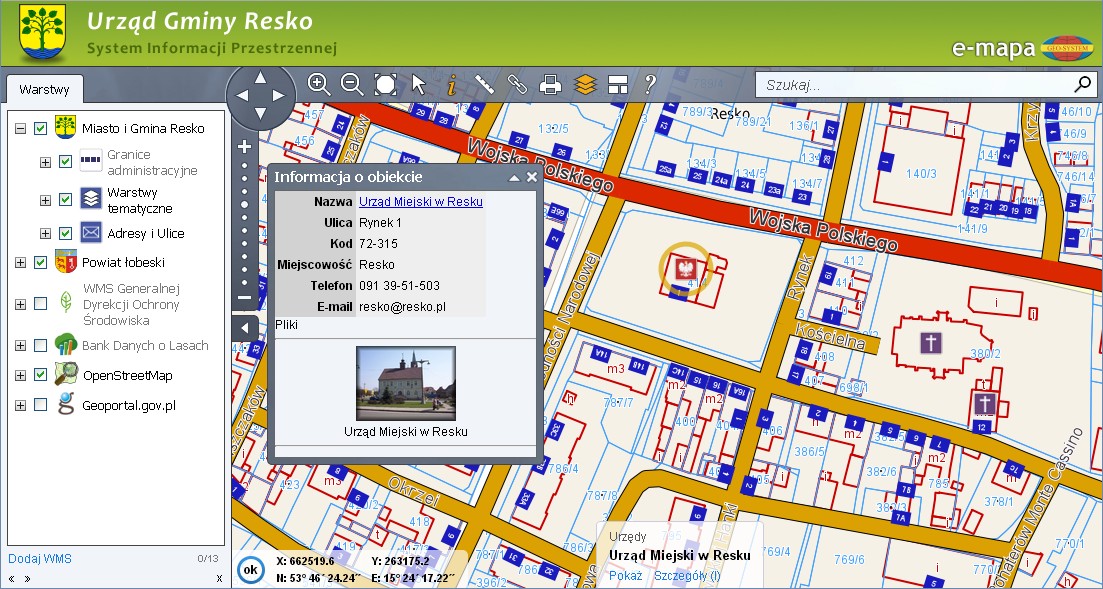Select the full extent view tool

pos(385,84)
